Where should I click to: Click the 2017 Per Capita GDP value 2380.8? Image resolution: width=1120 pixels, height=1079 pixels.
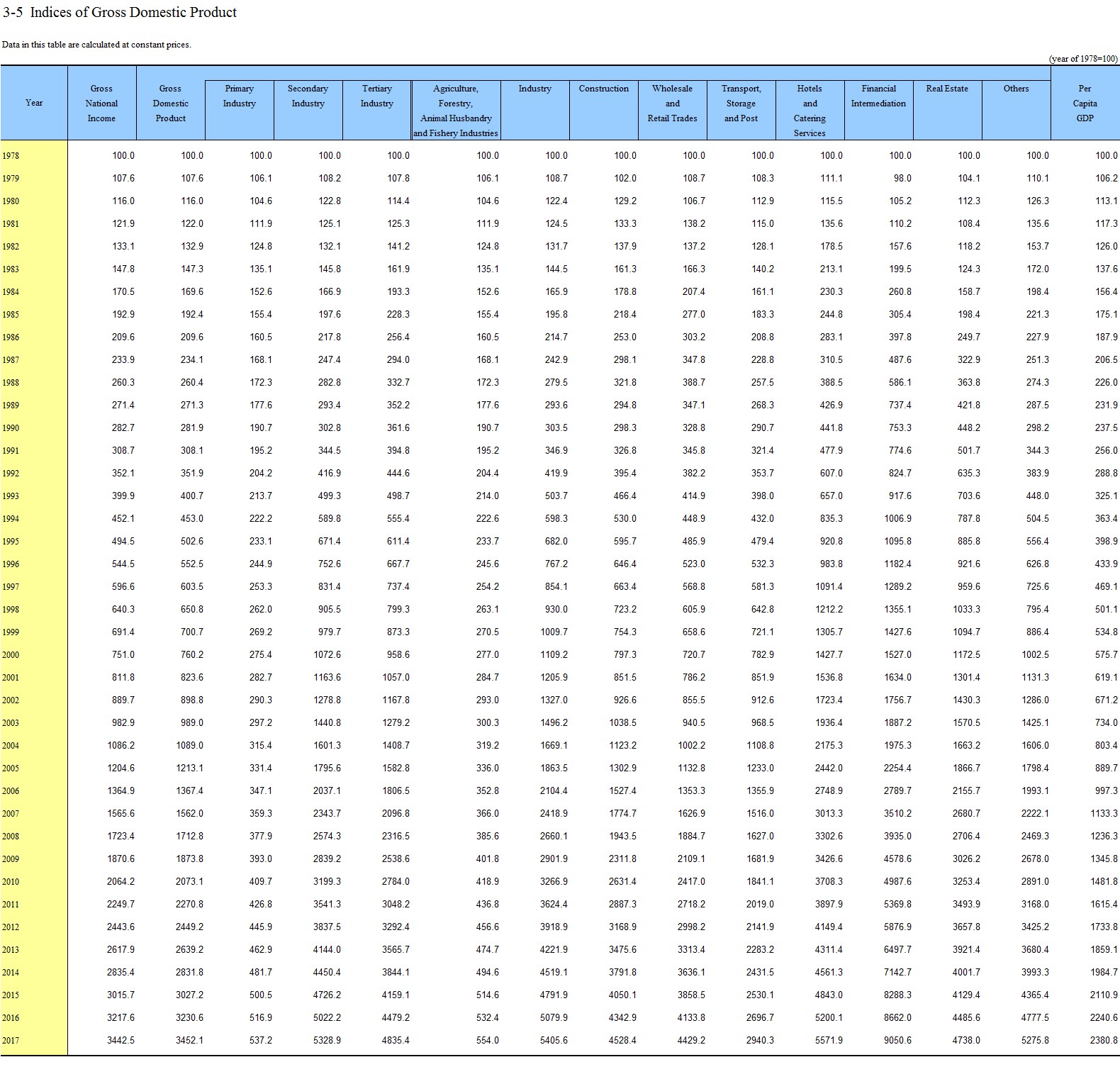point(1104,1040)
